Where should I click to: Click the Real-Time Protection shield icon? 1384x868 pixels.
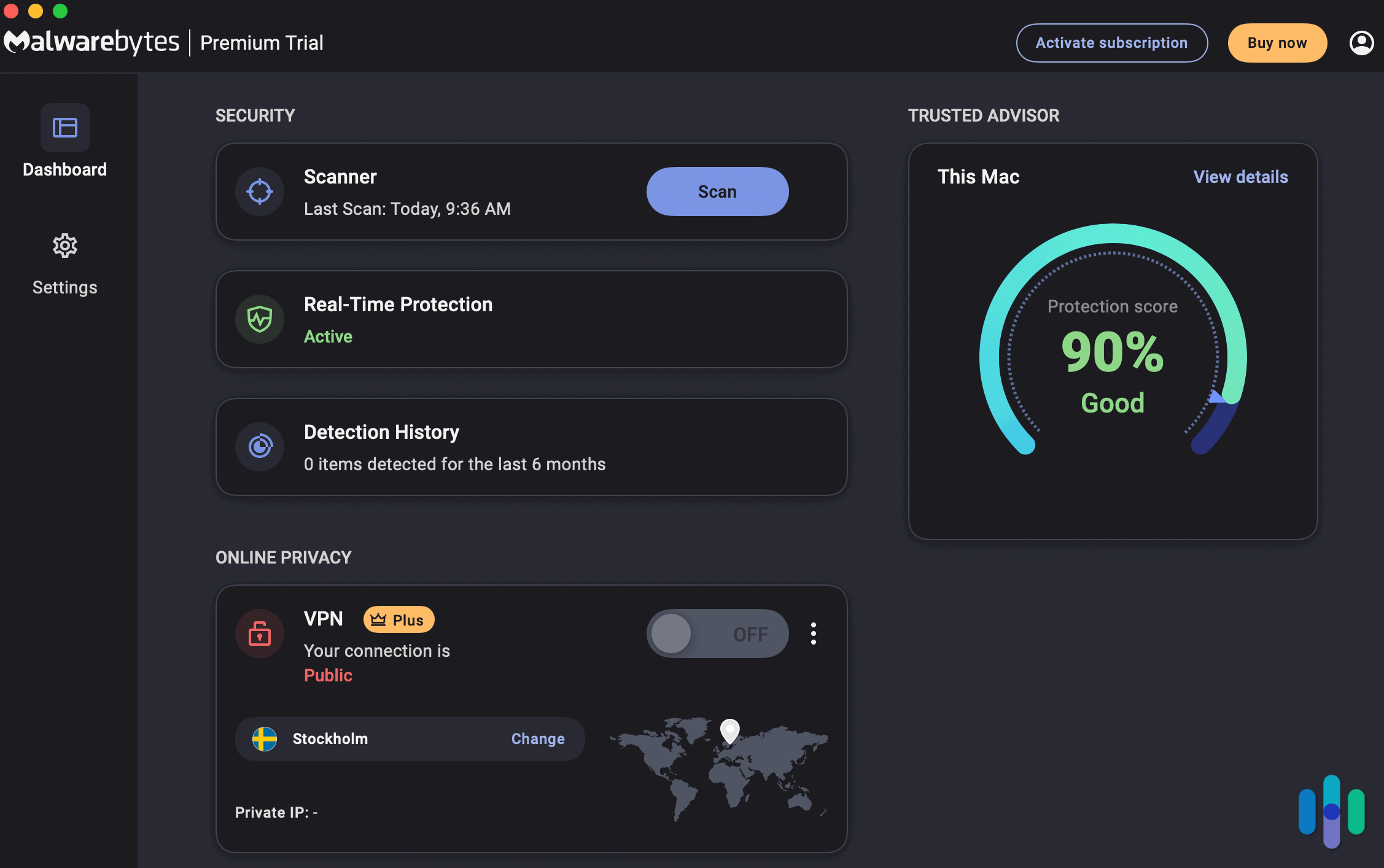tap(259, 318)
